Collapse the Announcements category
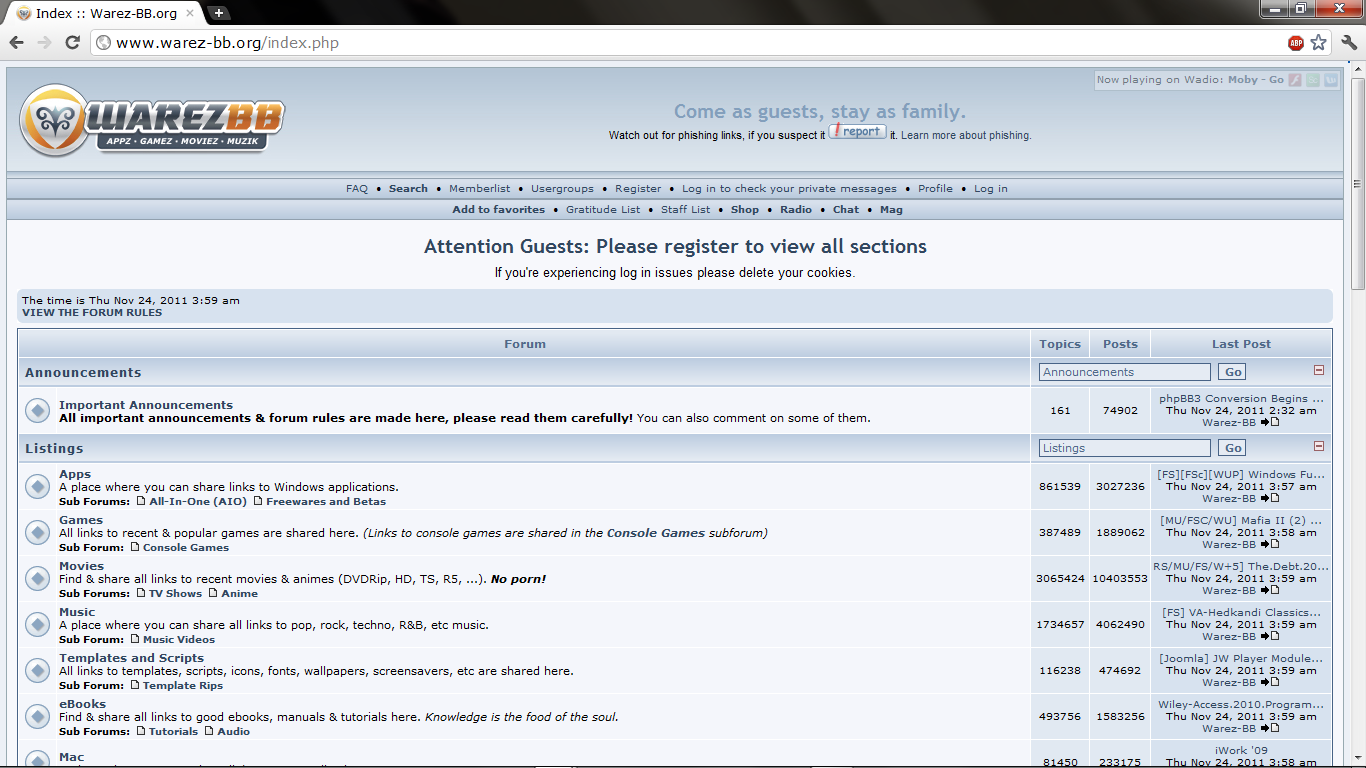Image resolution: width=1366 pixels, height=768 pixels. tap(1318, 371)
